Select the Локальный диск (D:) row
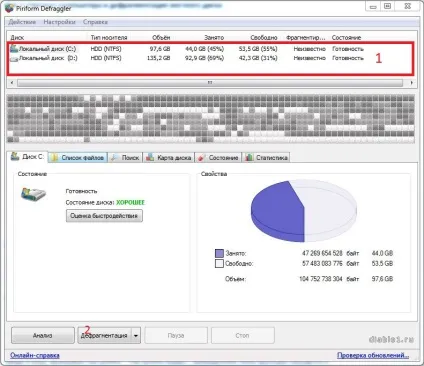 187,58
